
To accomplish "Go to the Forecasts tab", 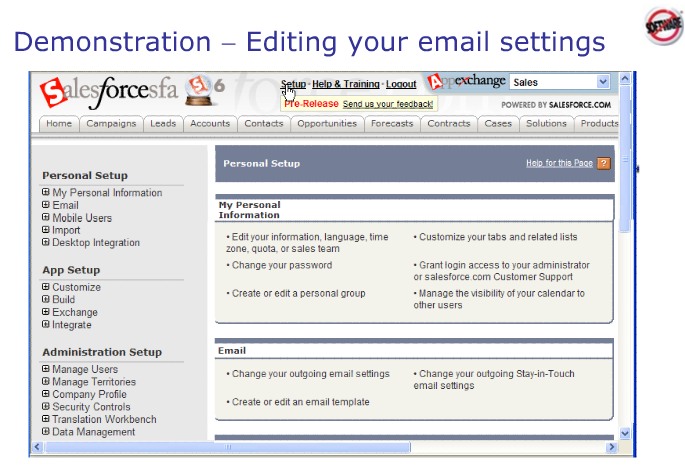I will (390, 124).
